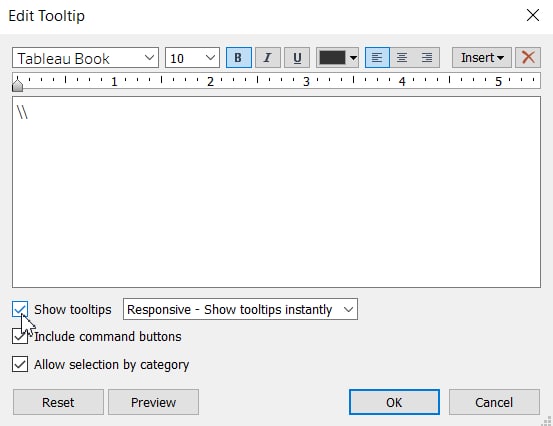The image size is (553, 426).
Task: Clear tooltip text with red X button
Action: point(528,57)
